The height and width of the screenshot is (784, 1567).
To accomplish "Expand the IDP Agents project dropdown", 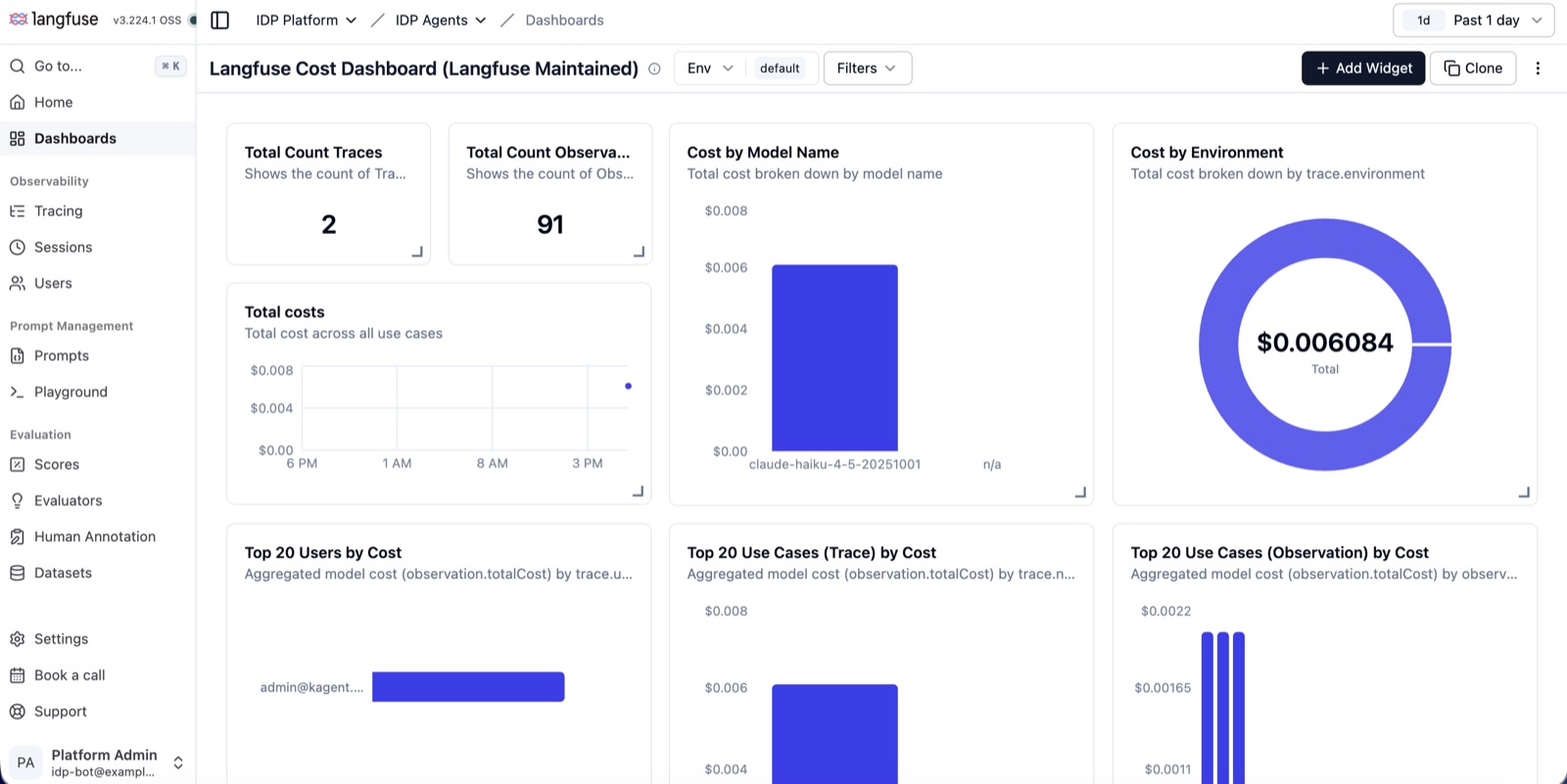I will [441, 20].
